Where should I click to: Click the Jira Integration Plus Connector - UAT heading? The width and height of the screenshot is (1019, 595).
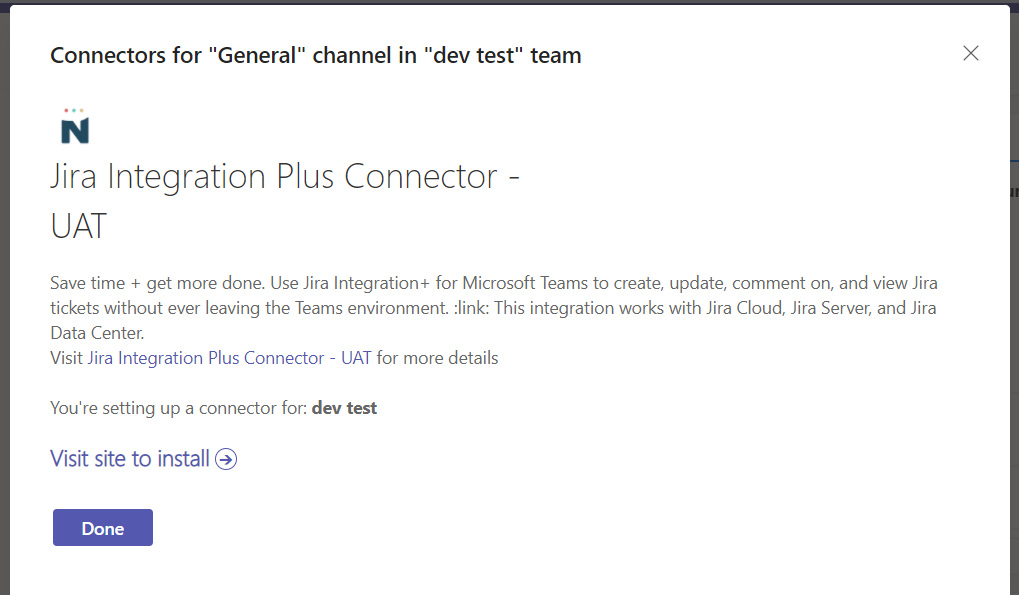[x=285, y=201]
